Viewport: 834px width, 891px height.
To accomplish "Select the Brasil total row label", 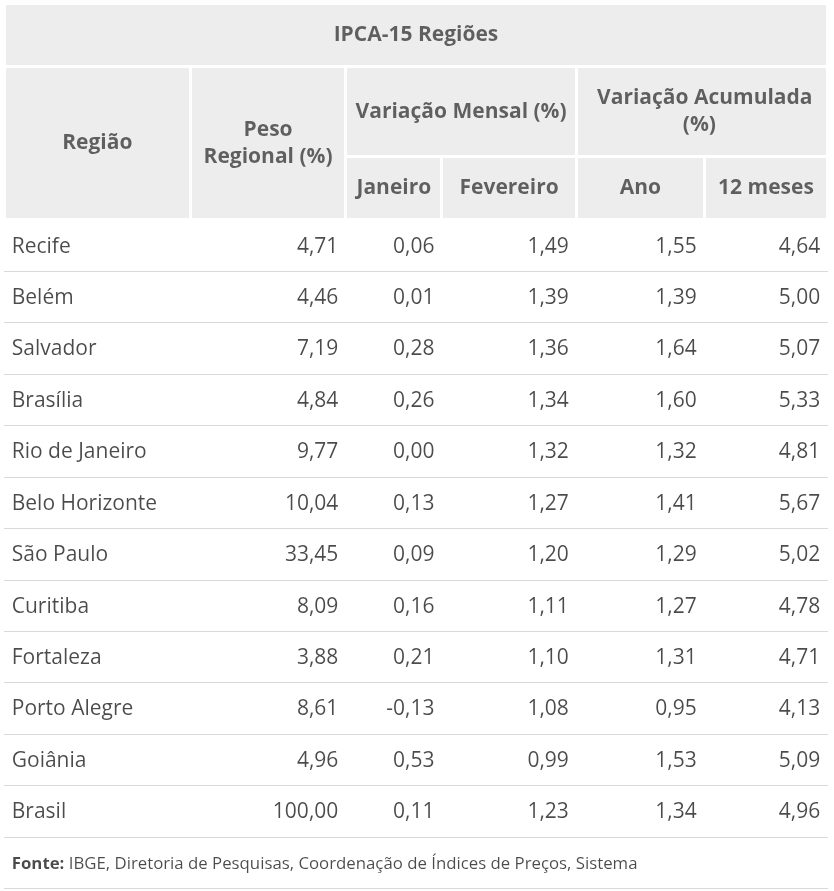I will click(39, 811).
